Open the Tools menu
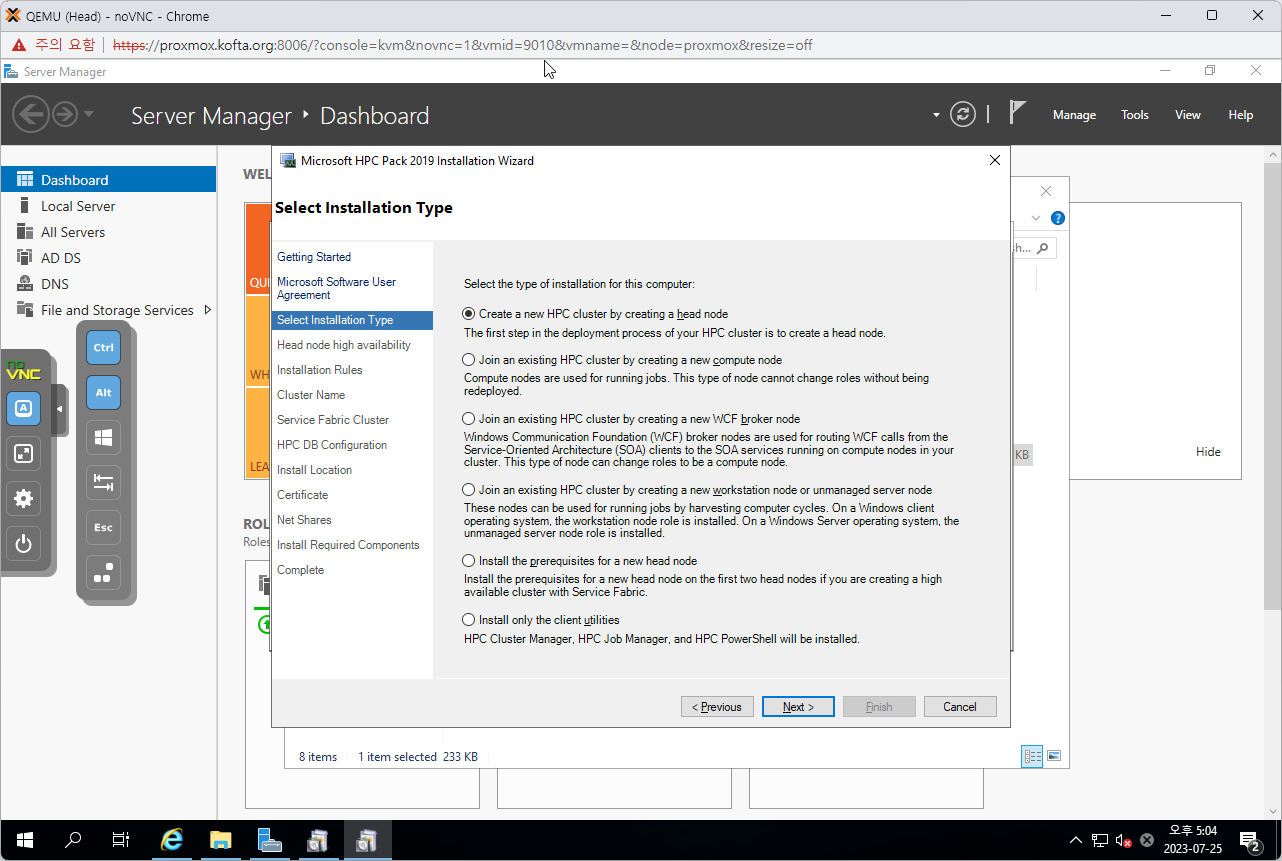 [1134, 115]
